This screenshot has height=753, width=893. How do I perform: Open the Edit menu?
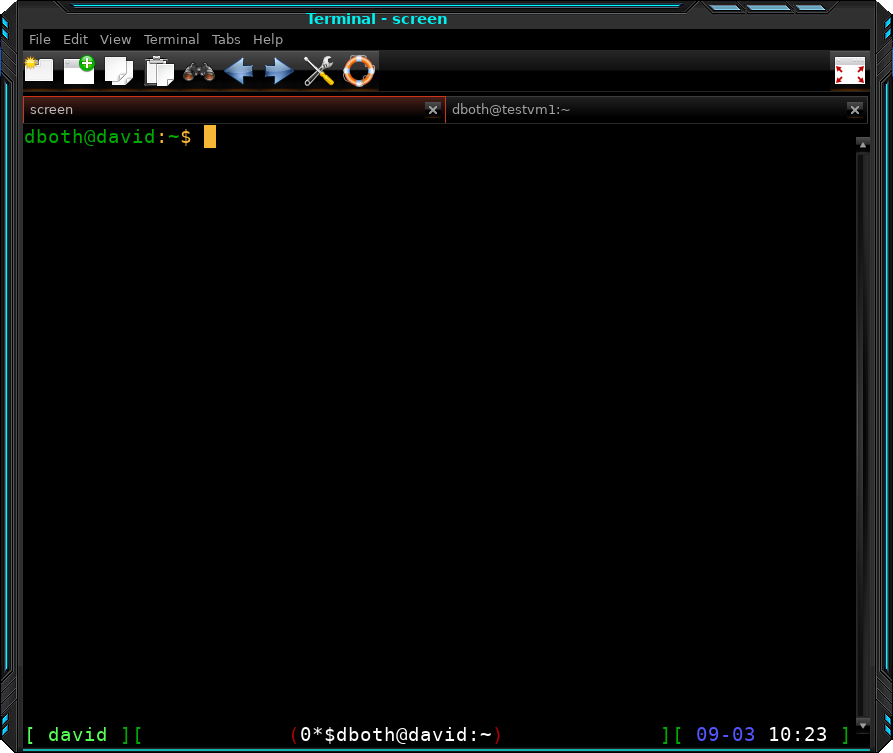pos(75,39)
